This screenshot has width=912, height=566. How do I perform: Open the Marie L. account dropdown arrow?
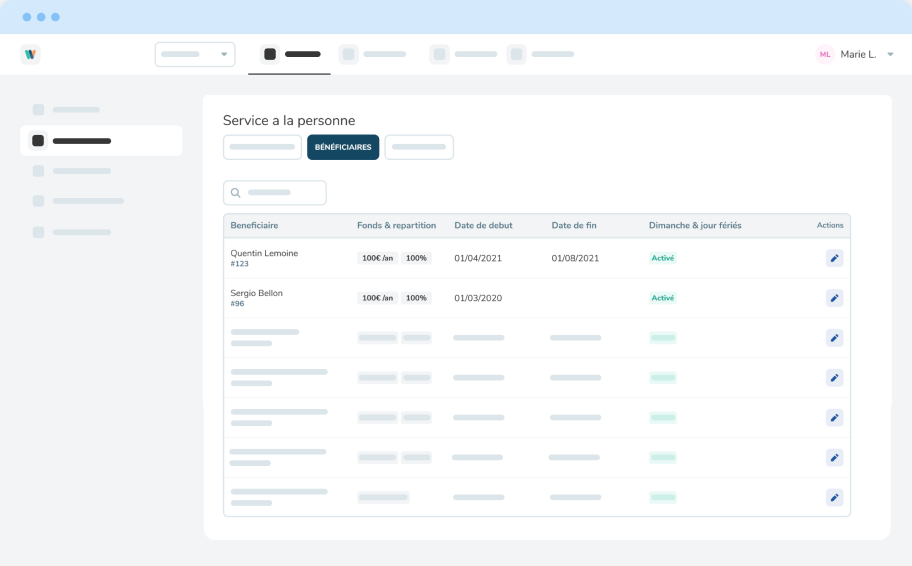890,54
